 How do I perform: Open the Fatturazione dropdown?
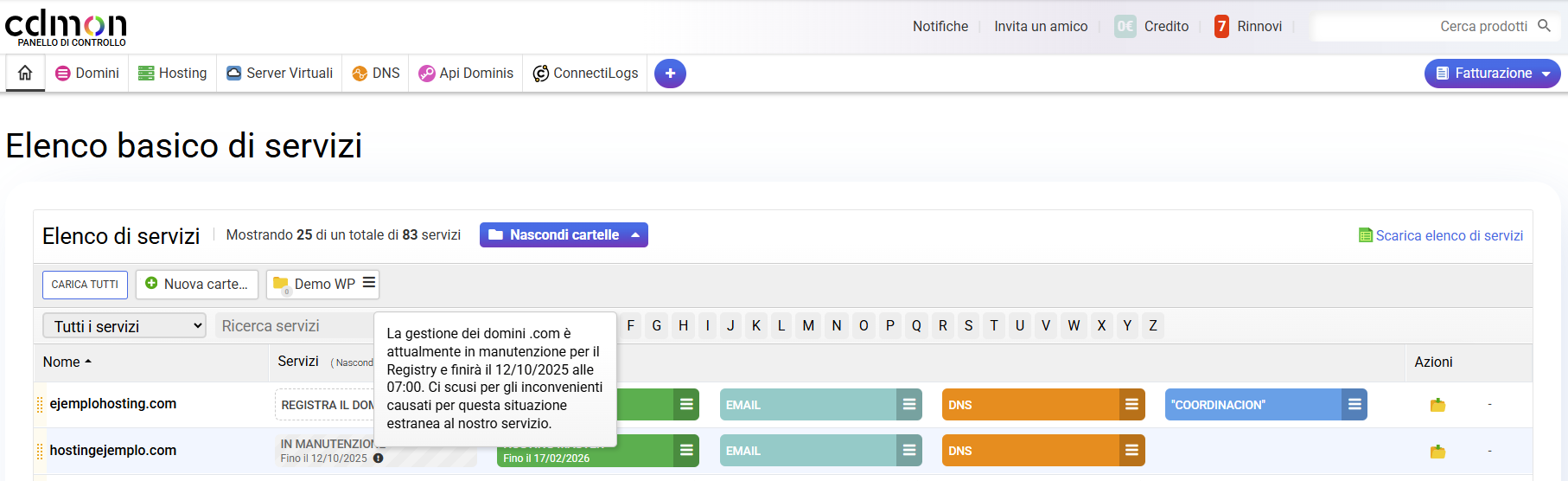[x=1492, y=74]
